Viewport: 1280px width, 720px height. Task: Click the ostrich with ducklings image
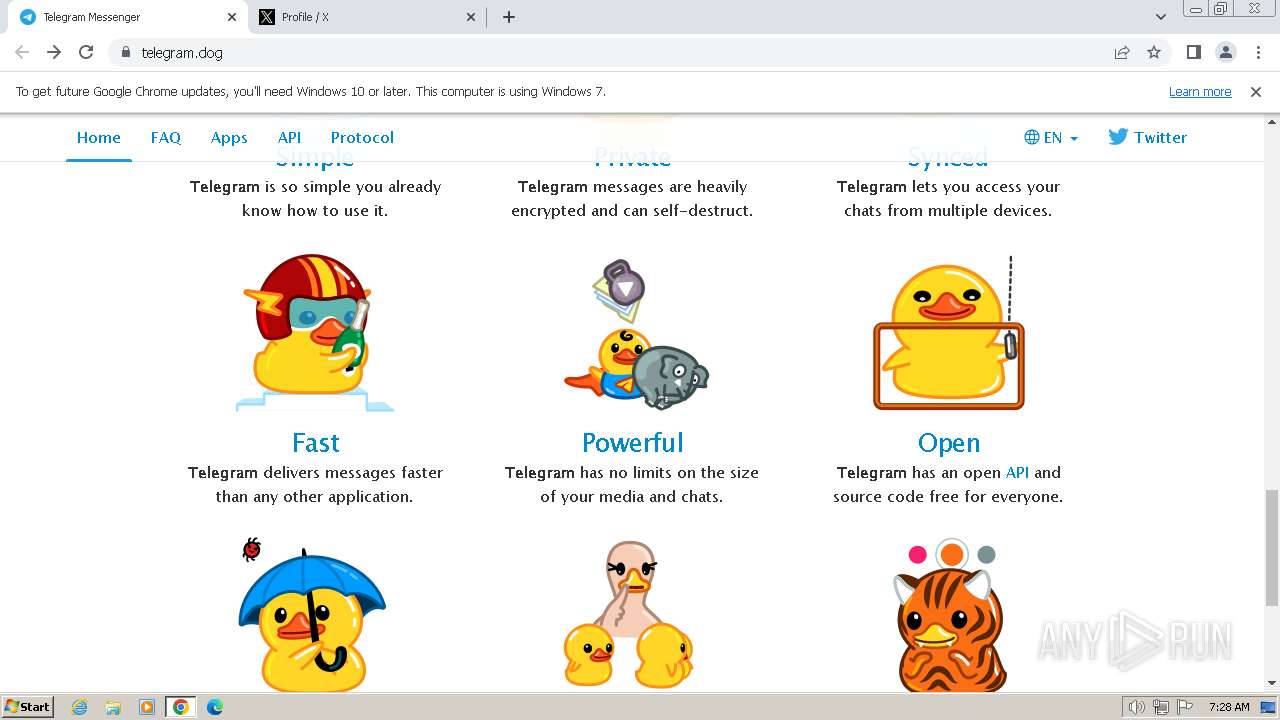pos(629,615)
